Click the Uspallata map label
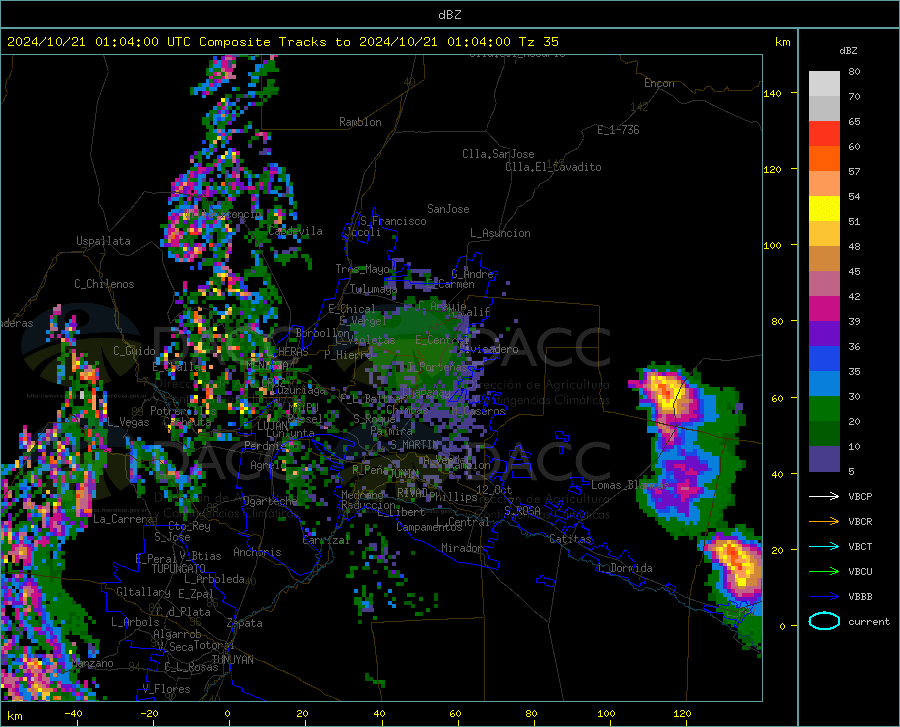This screenshot has height=727, width=900. pyautogui.click(x=103, y=241)
